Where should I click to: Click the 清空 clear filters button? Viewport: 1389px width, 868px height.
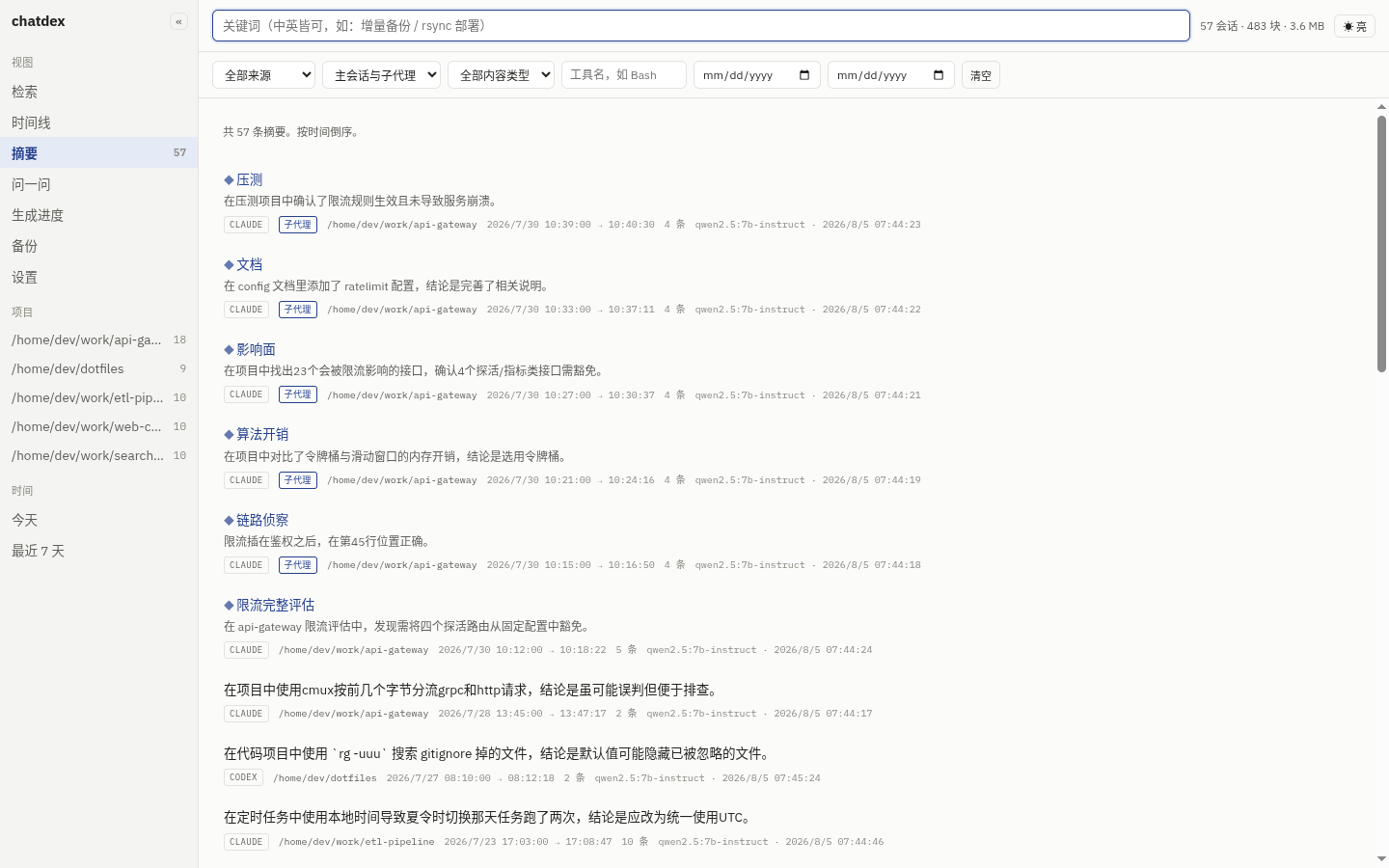[x=981, y=75]
